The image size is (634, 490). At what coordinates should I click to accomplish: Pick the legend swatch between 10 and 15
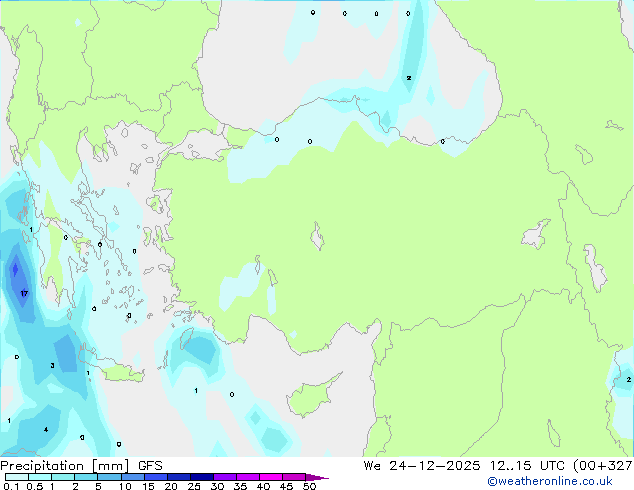(x=132, y=477)
